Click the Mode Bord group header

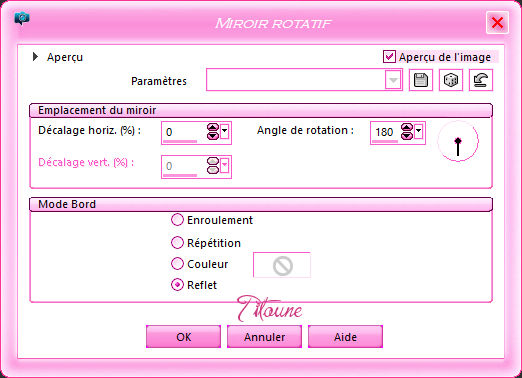[x=261, y=204]
